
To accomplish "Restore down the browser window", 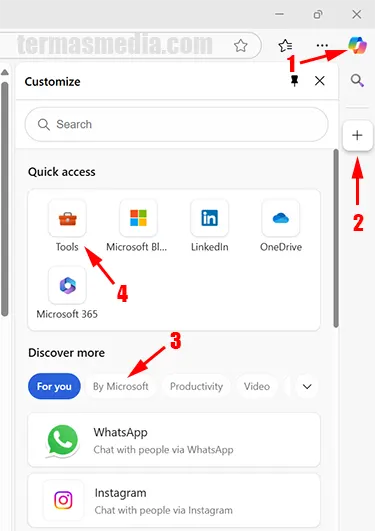I will [x=318, y=15].
